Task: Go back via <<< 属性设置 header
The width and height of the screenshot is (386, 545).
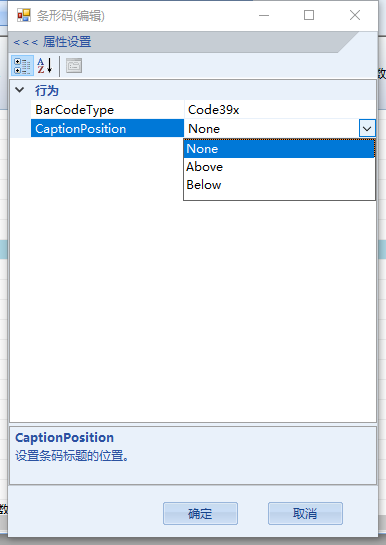Action: (x=52, y=42)
